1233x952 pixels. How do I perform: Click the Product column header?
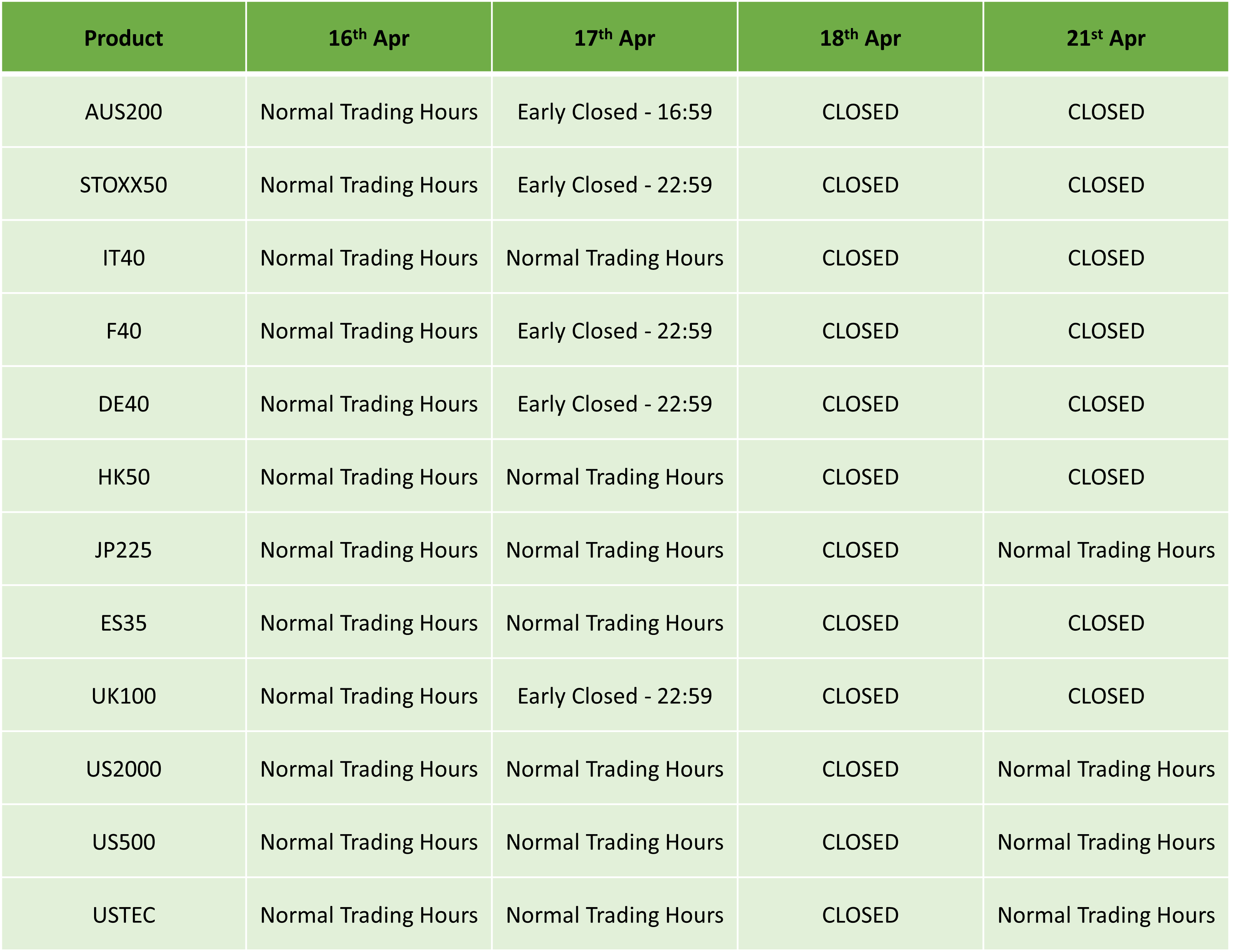[124, 37]
